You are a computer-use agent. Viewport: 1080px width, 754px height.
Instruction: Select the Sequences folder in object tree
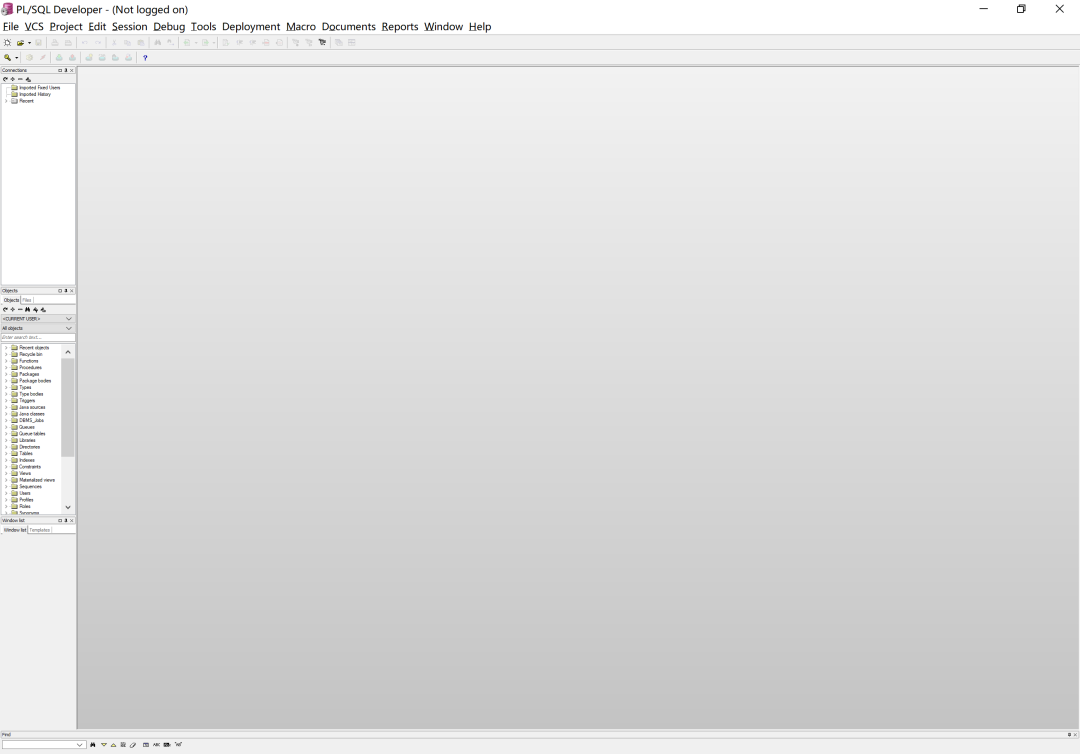(30, 487)
